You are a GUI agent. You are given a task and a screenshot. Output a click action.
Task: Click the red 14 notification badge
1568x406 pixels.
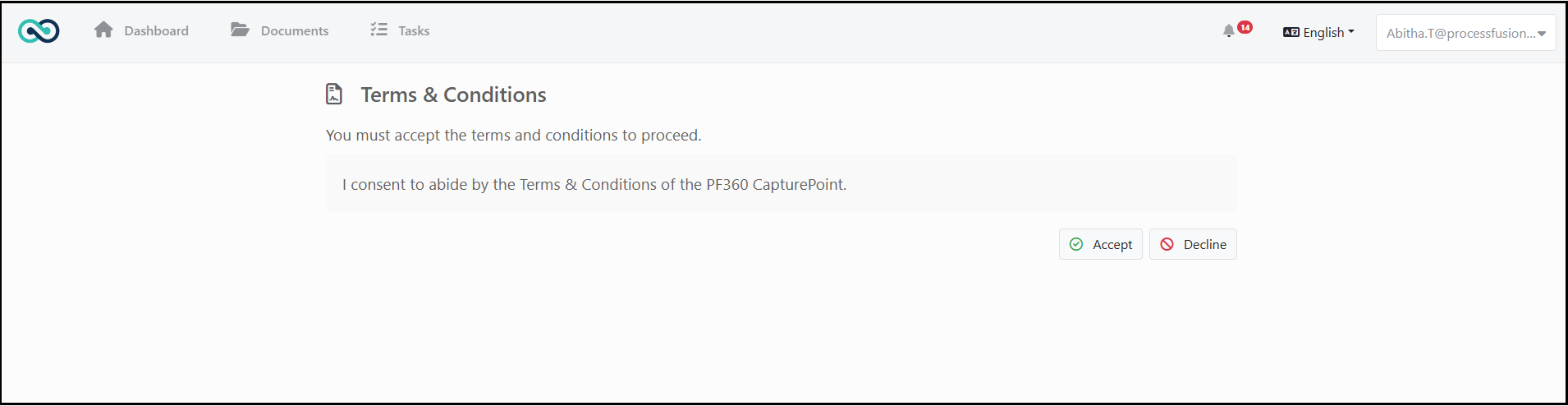pyautogui.click(x=1245, y=27)
